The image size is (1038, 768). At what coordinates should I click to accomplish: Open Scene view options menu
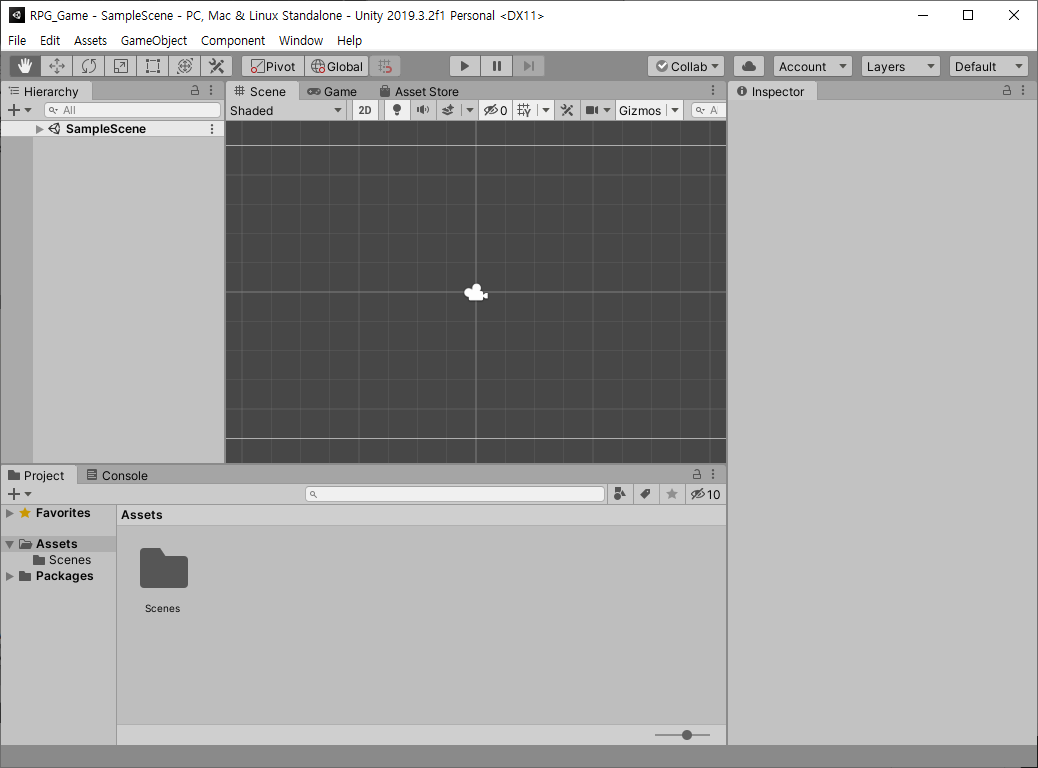point(713,90)
